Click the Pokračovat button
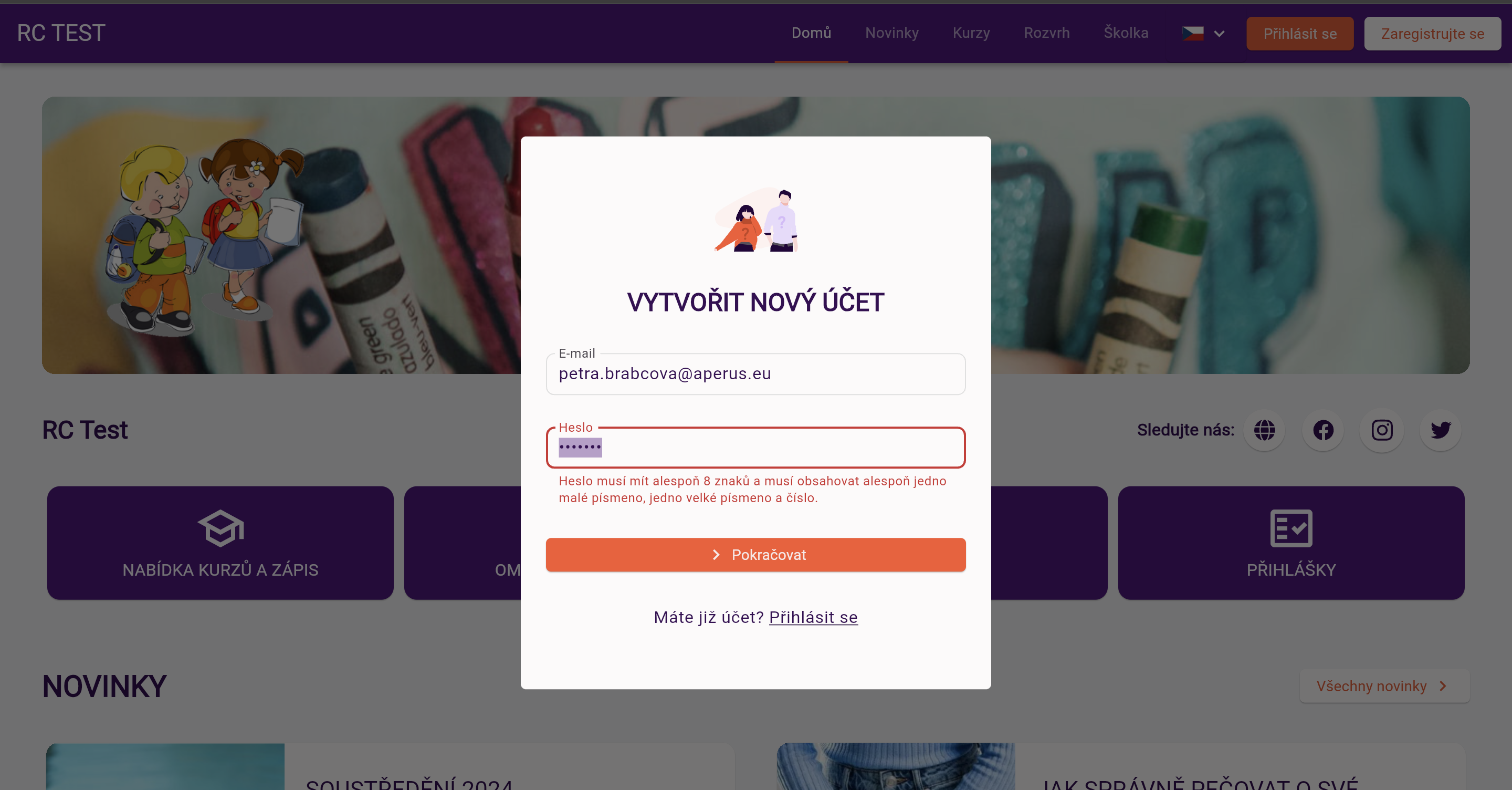This screenshot has width=1512, height=790. click(x=755, y=555)
